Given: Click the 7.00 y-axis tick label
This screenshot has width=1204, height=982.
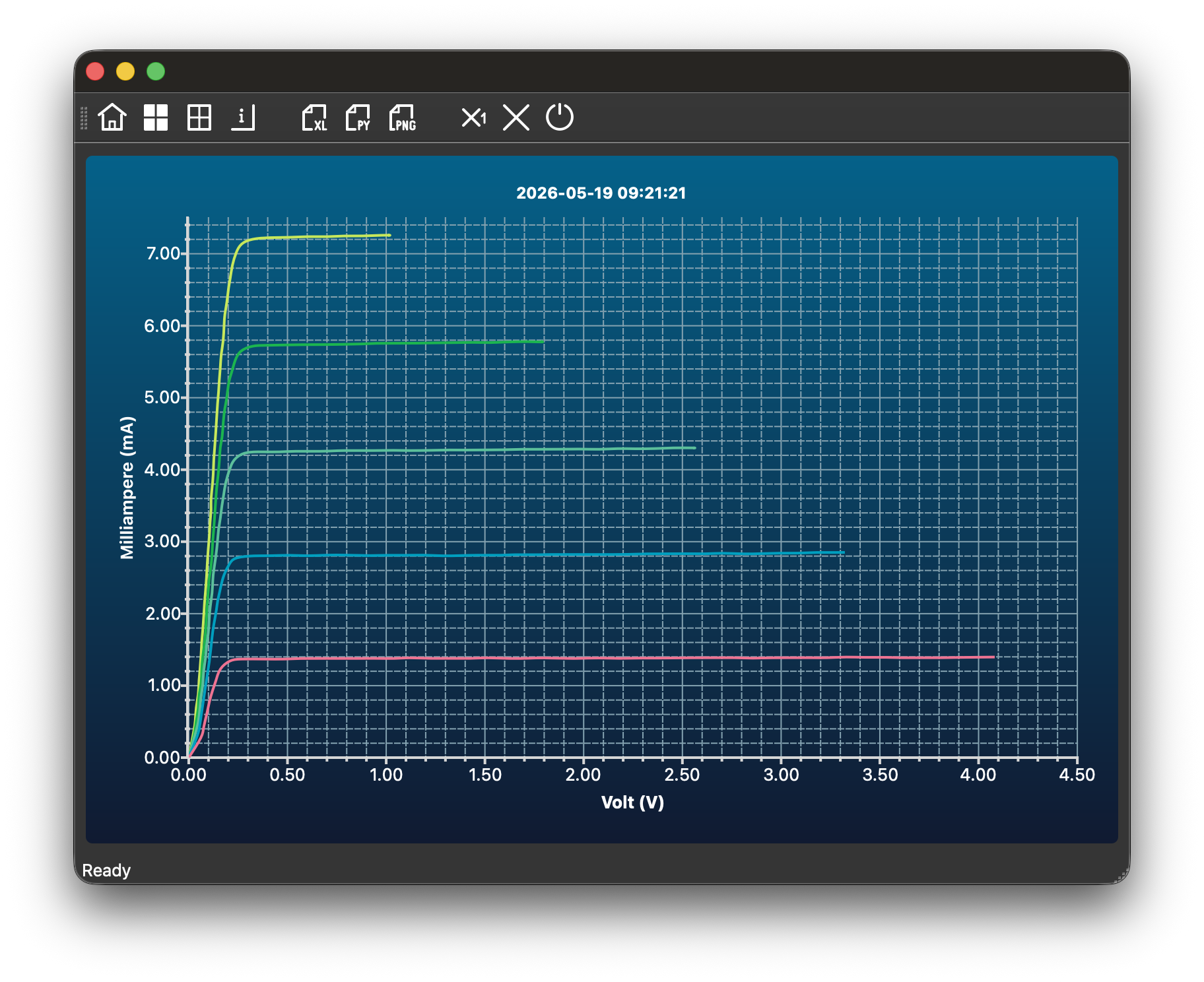Looking at the screenshot, I should tap(163, 253).
